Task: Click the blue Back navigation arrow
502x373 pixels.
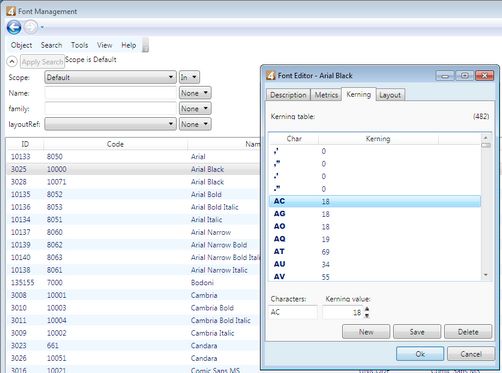Action: tap(14, 27)
